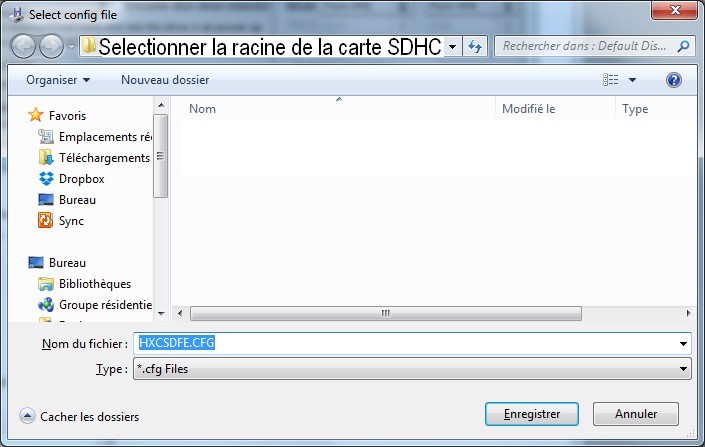Screen dimensions: 705x447
Task: Open the Organiser menu
Action: tap(58, 80)
